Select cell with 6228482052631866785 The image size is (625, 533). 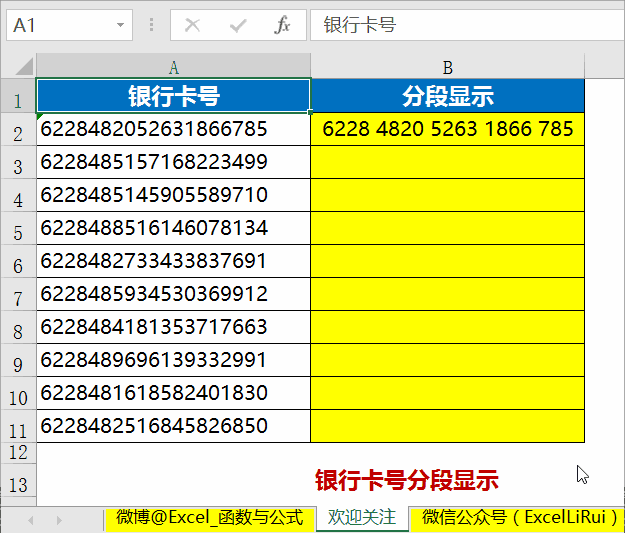point(173,129)
